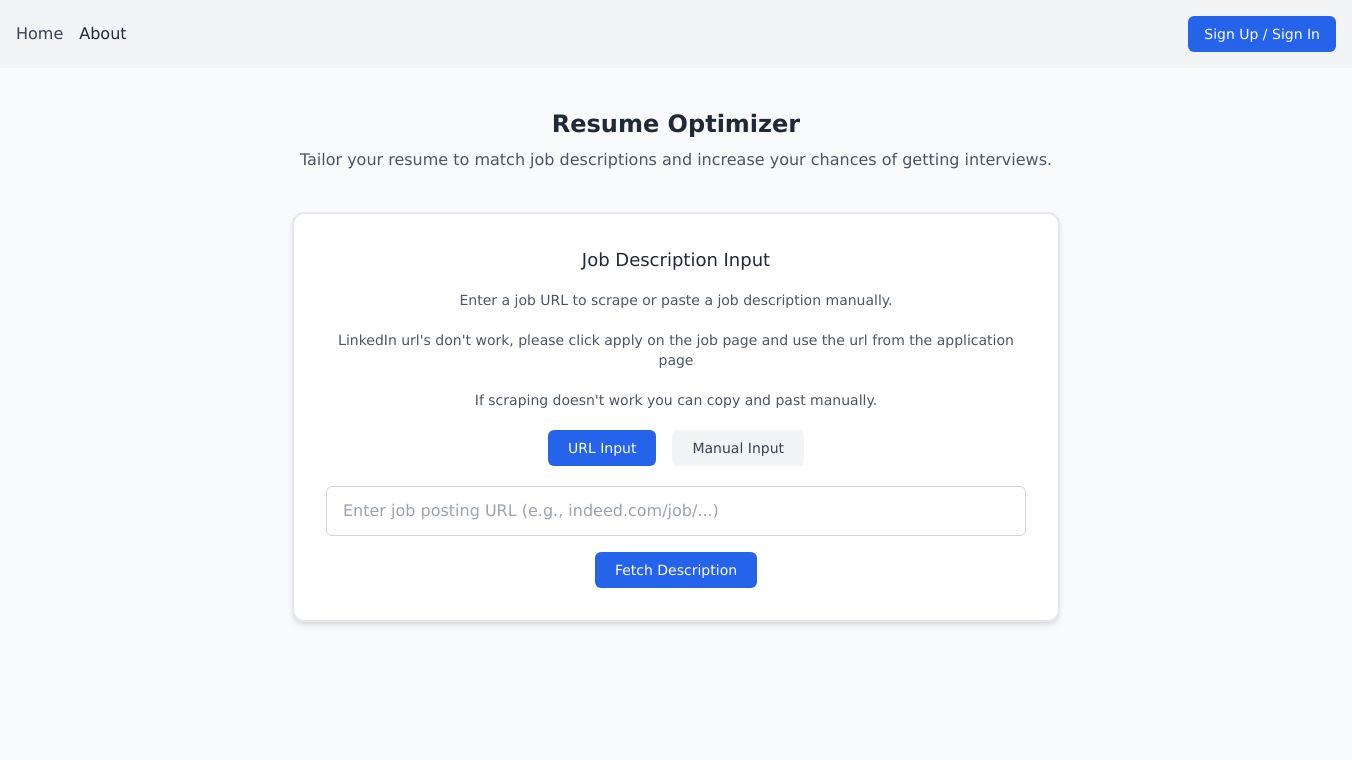The image size is (1352, 760).
Task: Toggle input mode to URL Input
Action: tap(601, 448)
